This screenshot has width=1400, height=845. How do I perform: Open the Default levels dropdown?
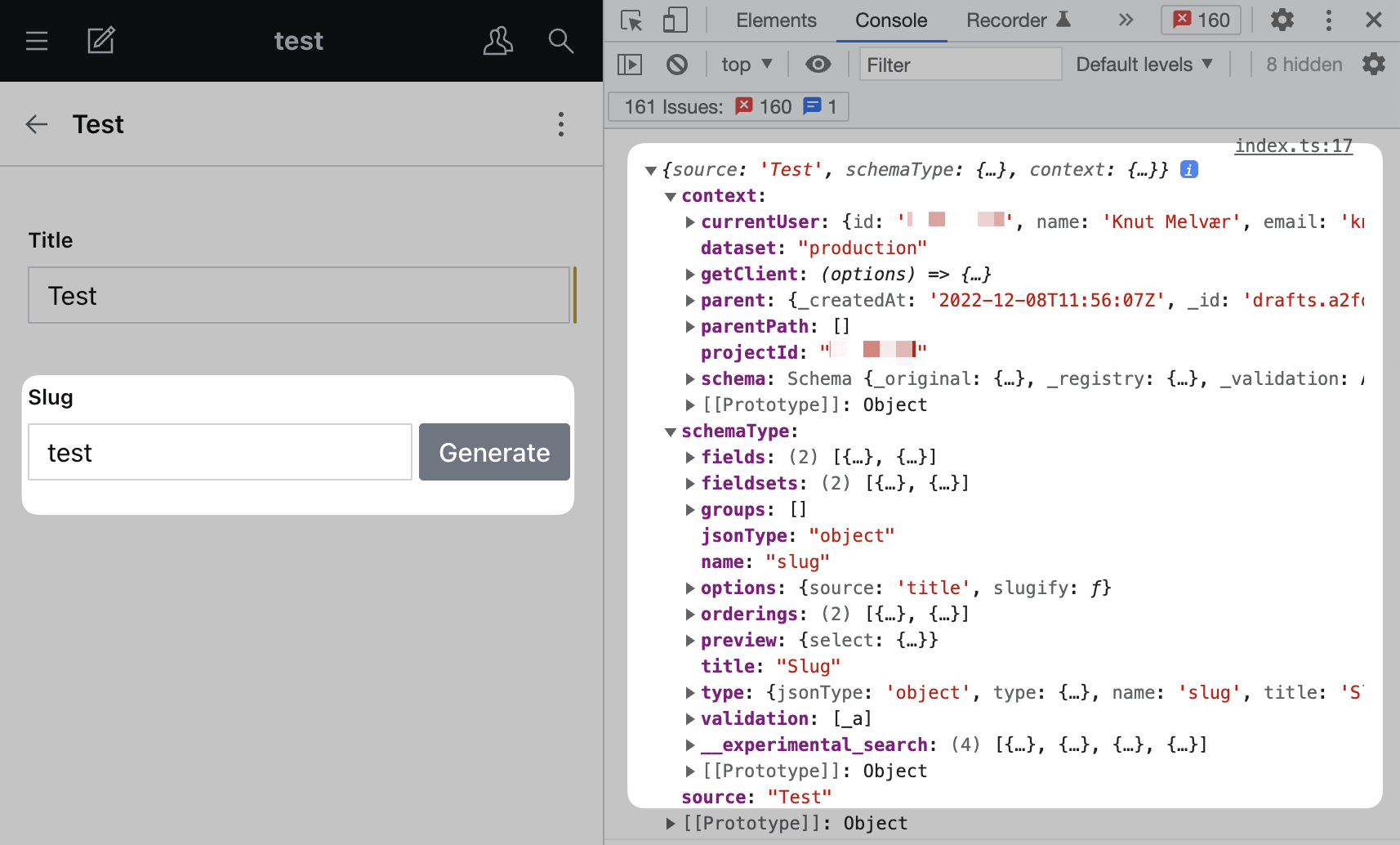pyautogui.click(x=1144, y=65)
